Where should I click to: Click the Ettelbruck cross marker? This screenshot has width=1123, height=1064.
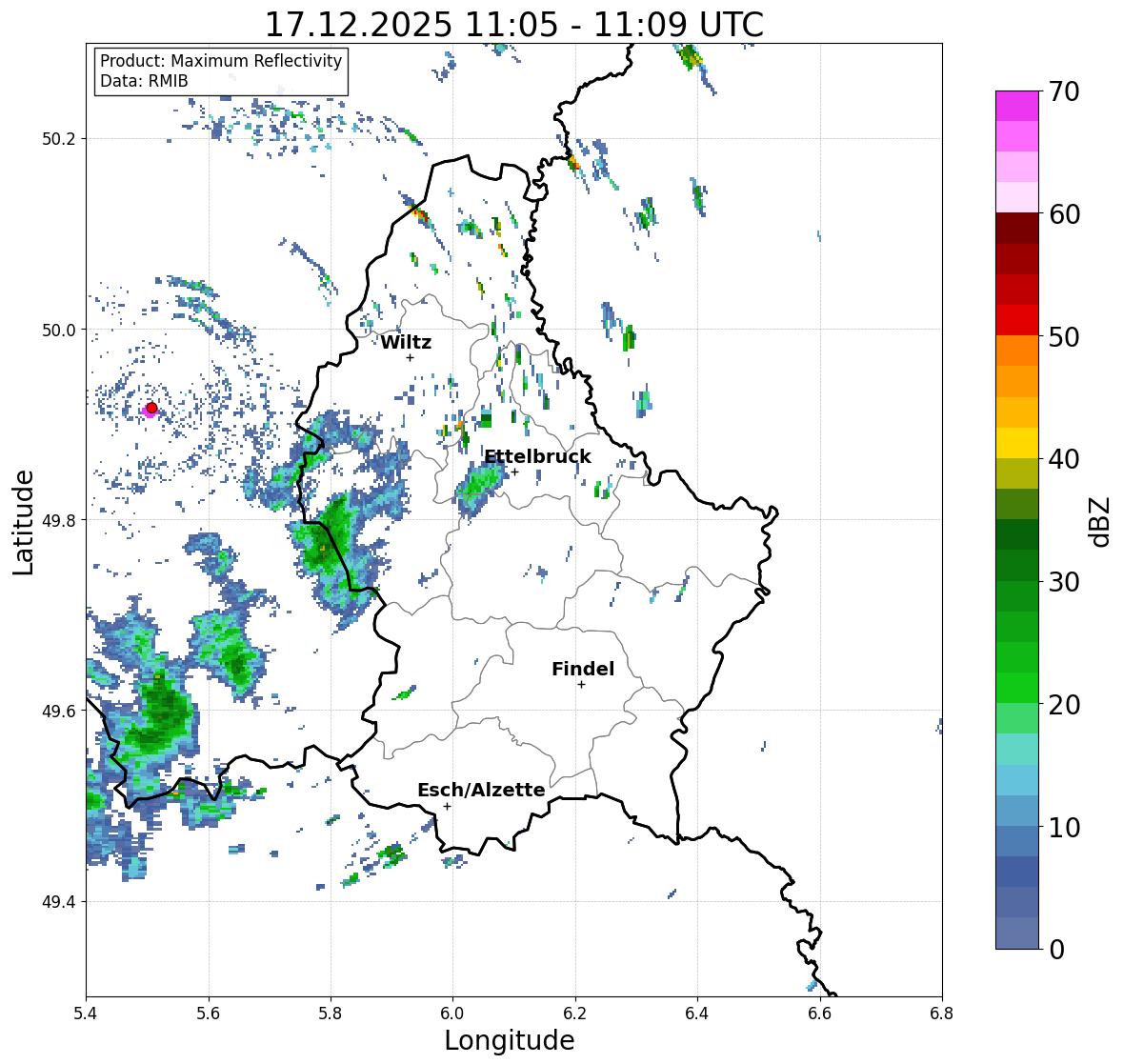514,472
